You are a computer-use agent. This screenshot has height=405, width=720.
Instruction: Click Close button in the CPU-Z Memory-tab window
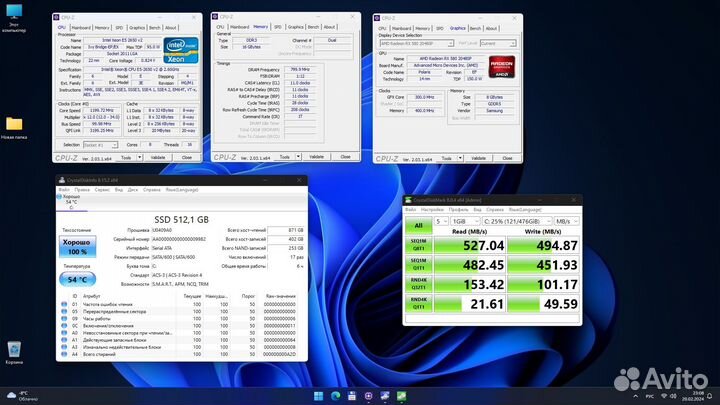(x=345, y=157)
